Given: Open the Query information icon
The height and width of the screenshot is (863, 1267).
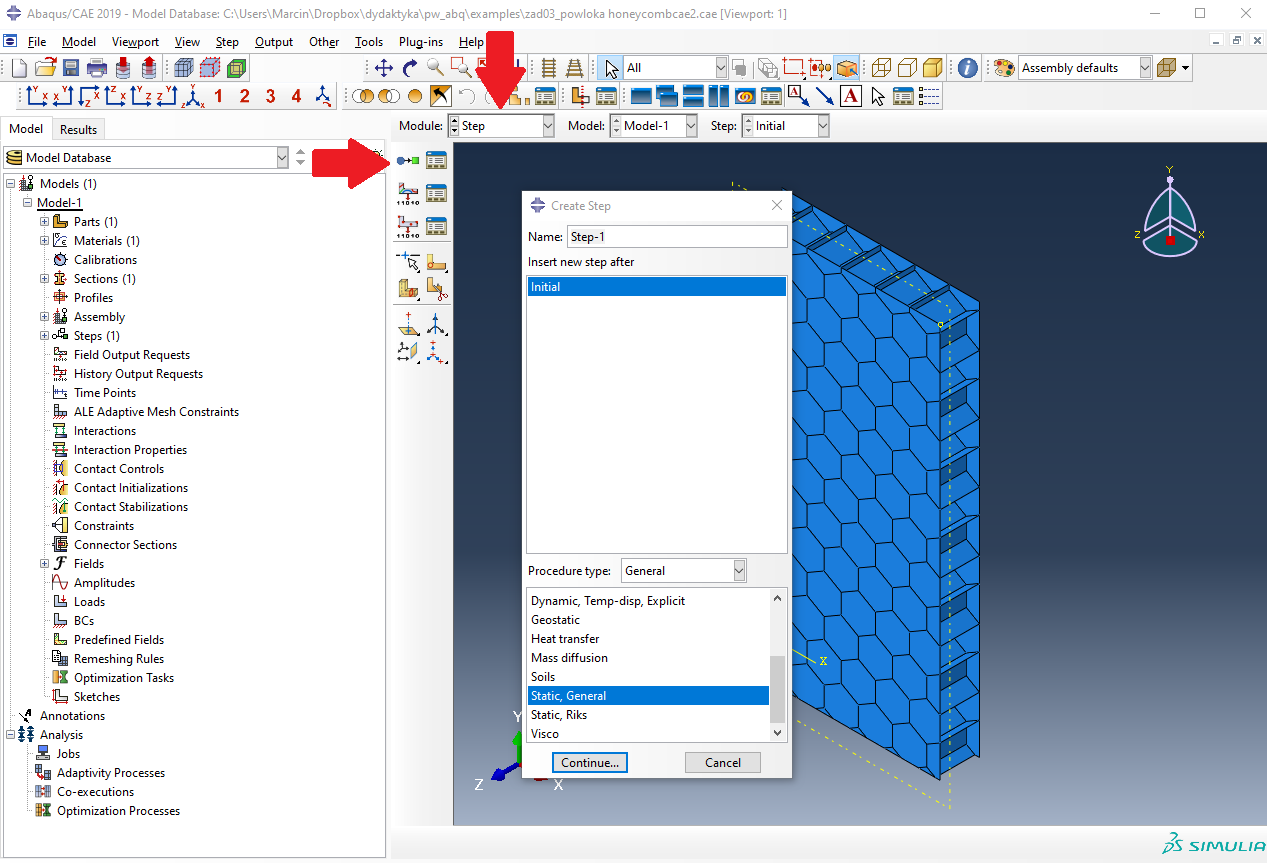Looking at the screenshot, I should [967, 68].
